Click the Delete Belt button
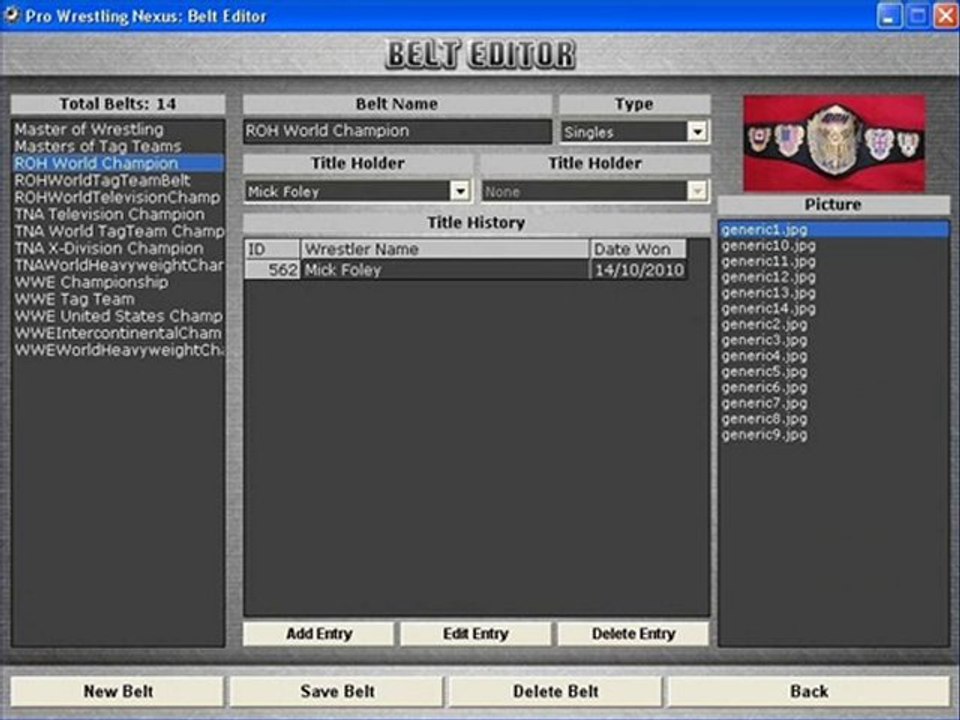Screen dimensions: 960x720 (555, 691)
